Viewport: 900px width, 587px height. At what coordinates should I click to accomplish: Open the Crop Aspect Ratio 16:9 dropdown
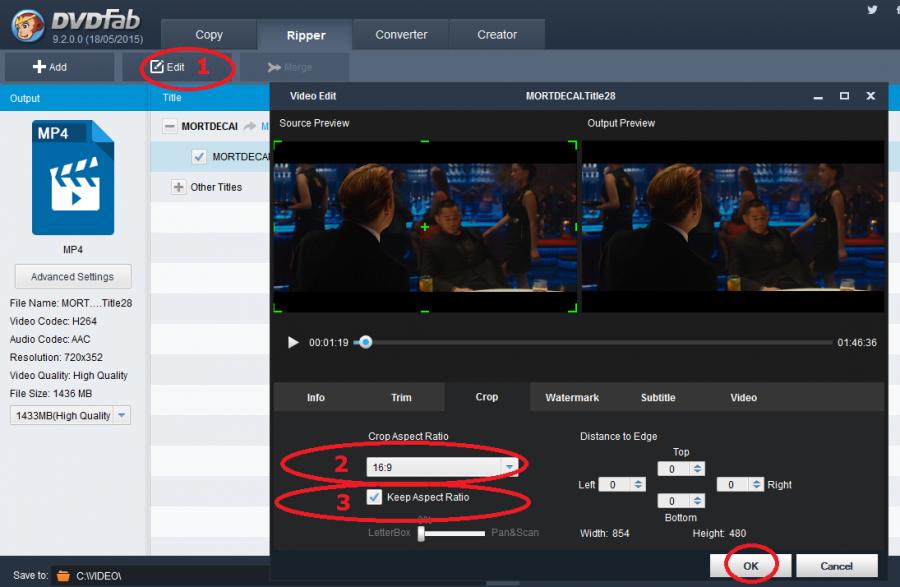pos(442,467)
